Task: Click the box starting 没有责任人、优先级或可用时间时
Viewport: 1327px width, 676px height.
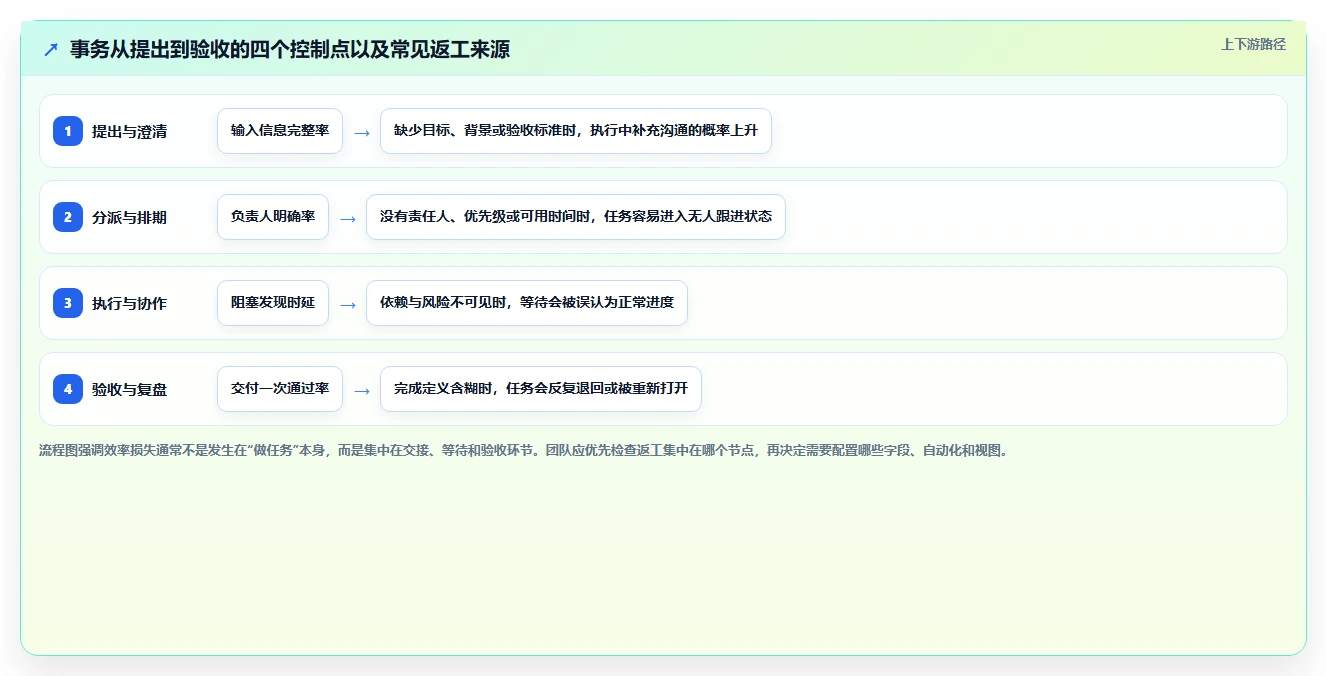Action: pos(576,217)
